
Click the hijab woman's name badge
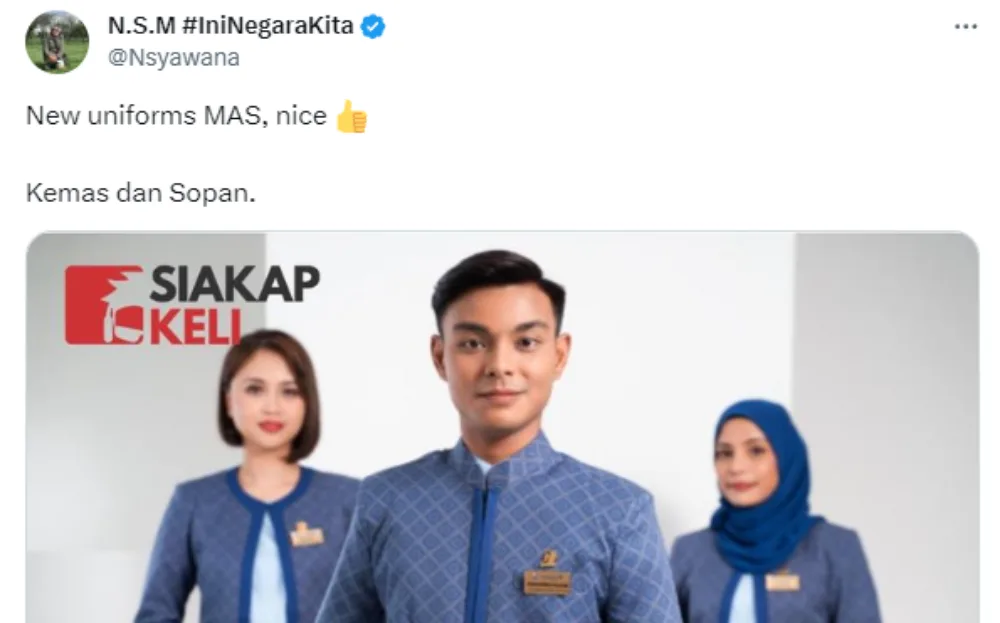[x=782, y=580]
